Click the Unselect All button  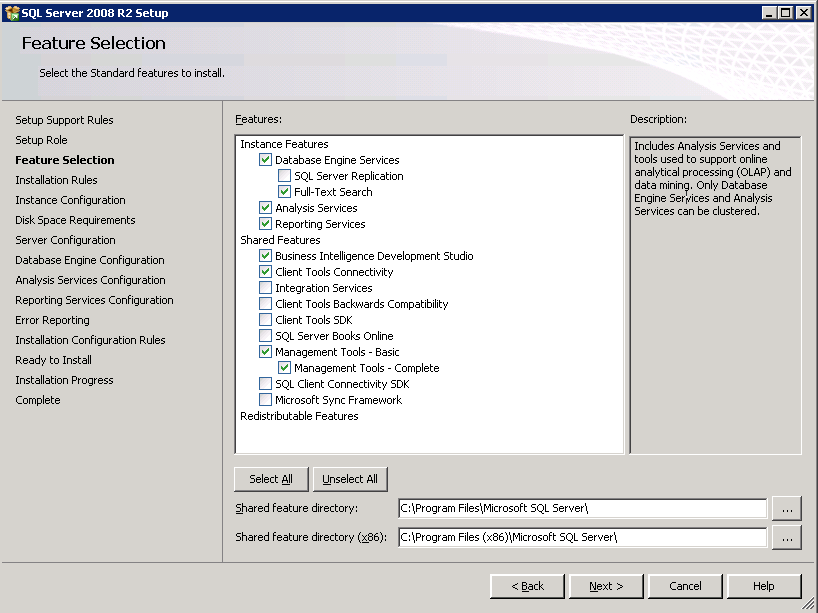pos(350,479)
